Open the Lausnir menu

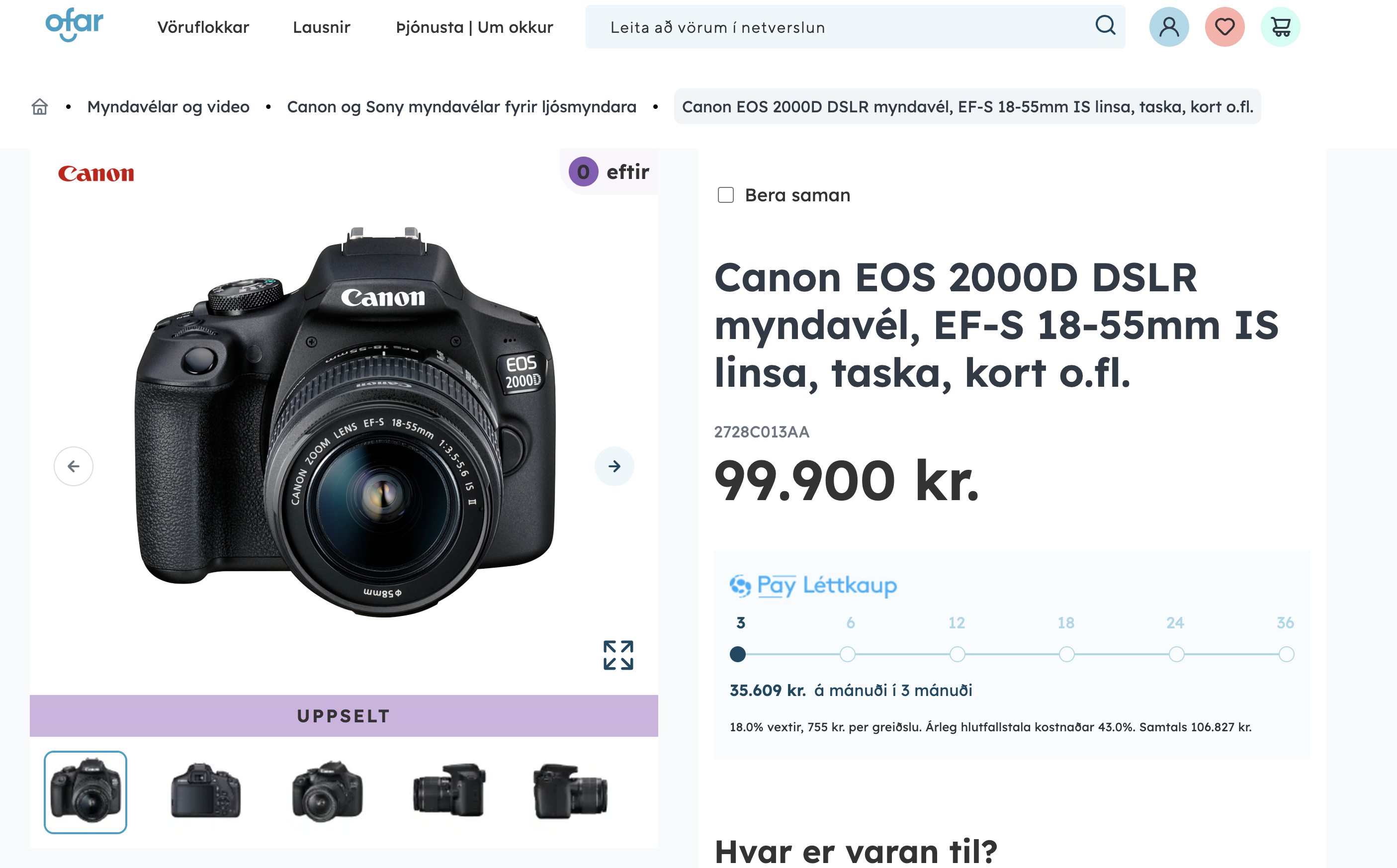pyautogui.click(x=322, y=27)
